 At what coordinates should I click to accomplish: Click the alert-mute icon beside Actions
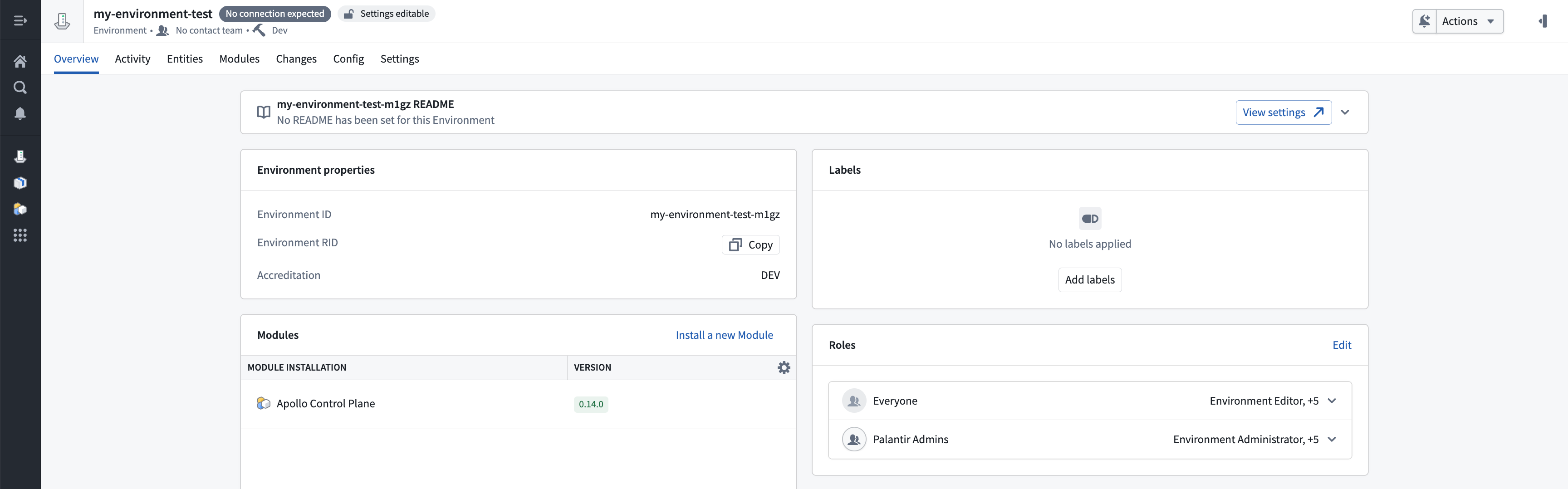click(1424, 21)
